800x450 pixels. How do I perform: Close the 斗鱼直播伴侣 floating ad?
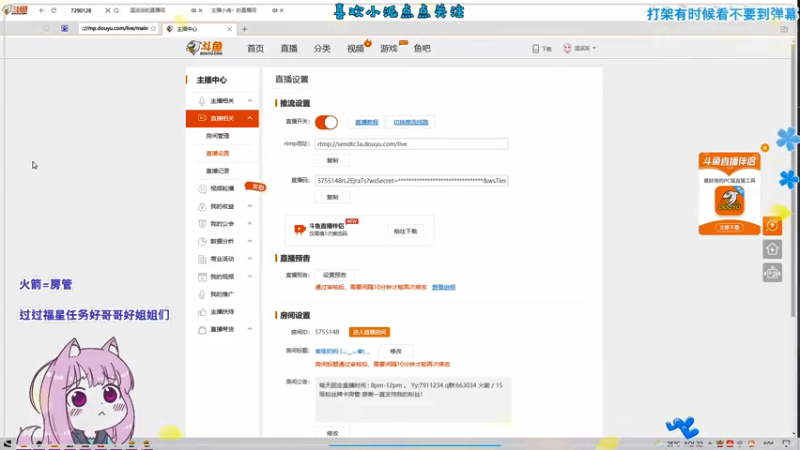pos(765,148)
